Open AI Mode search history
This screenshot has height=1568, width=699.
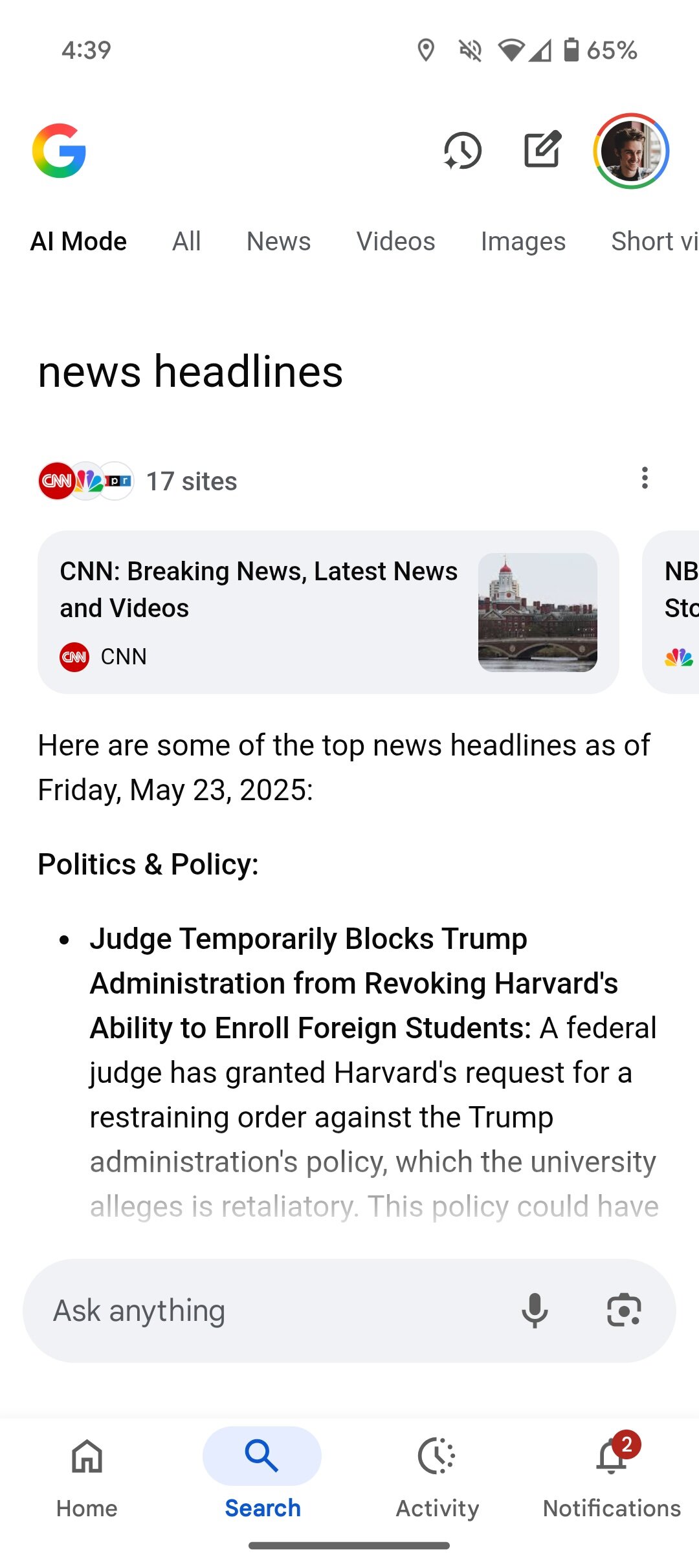pos(463,151)
